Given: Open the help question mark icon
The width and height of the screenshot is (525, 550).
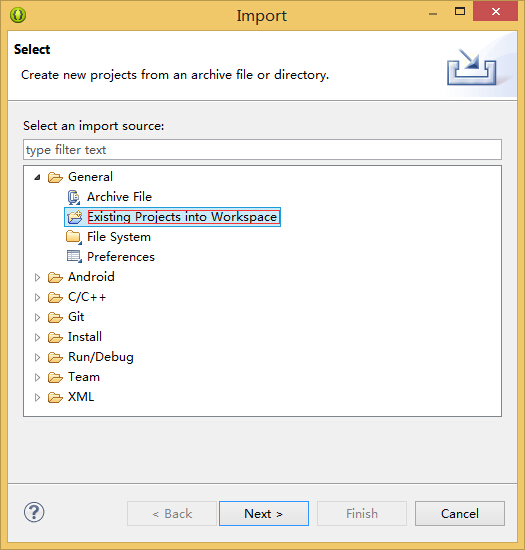Looking at the screenshot, I should coord(34,512).
